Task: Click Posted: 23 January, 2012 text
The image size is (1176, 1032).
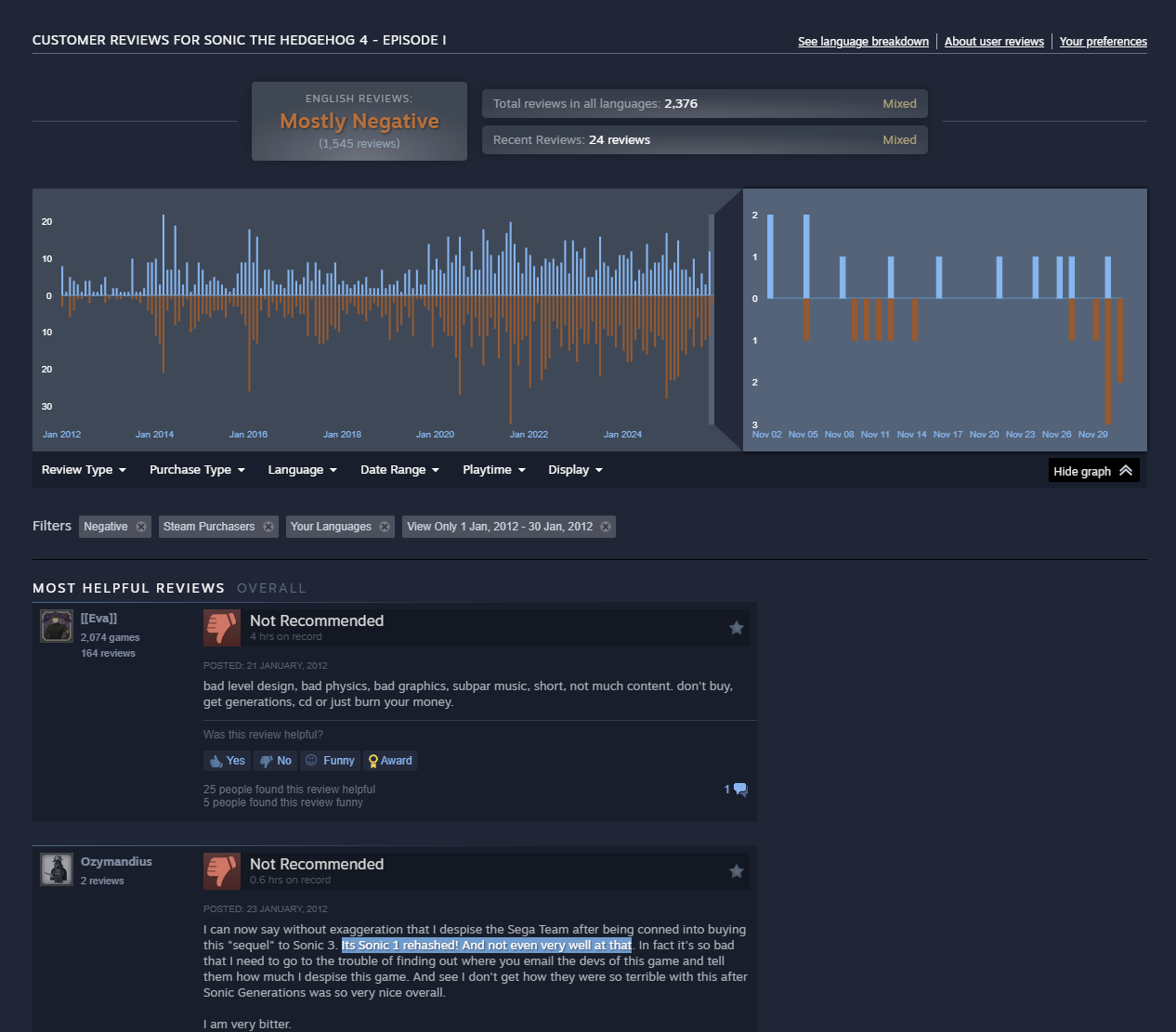Action: tap(266, 909)
